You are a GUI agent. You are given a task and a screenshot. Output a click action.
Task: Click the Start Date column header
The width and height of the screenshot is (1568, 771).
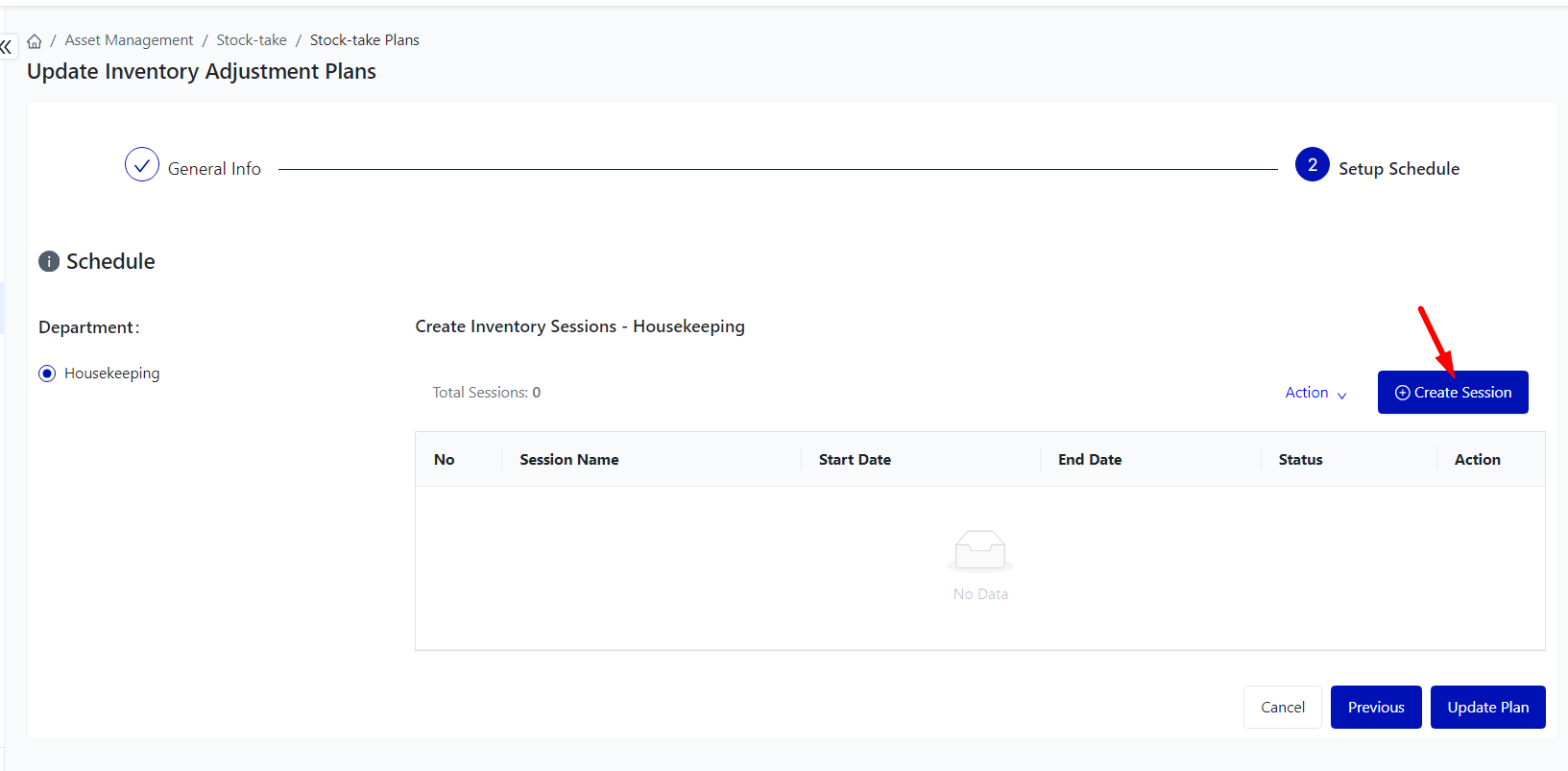point(855,460)
